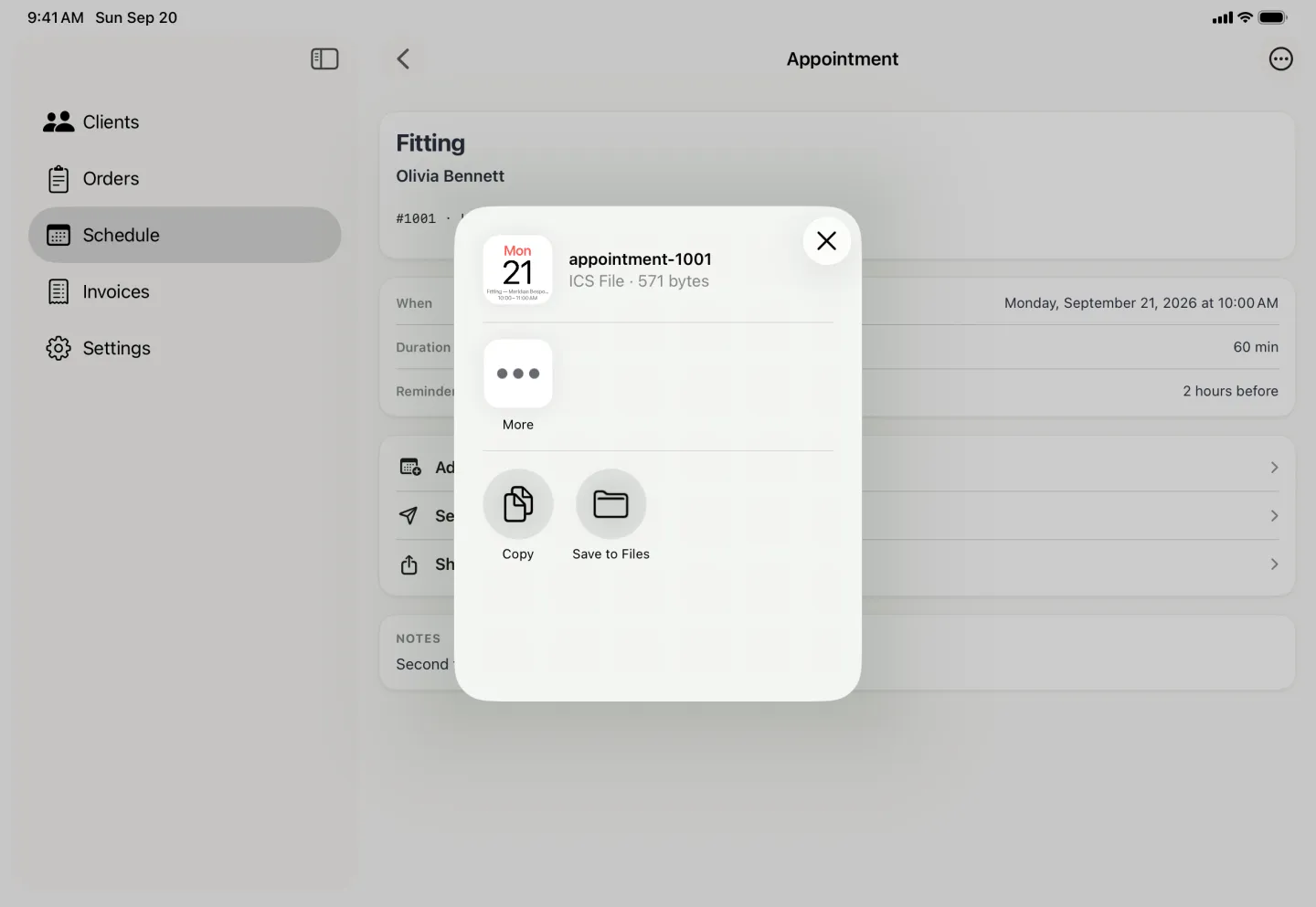Copy the appointment ICS file
Screen dimensions: 1316x907
[518, 504]
